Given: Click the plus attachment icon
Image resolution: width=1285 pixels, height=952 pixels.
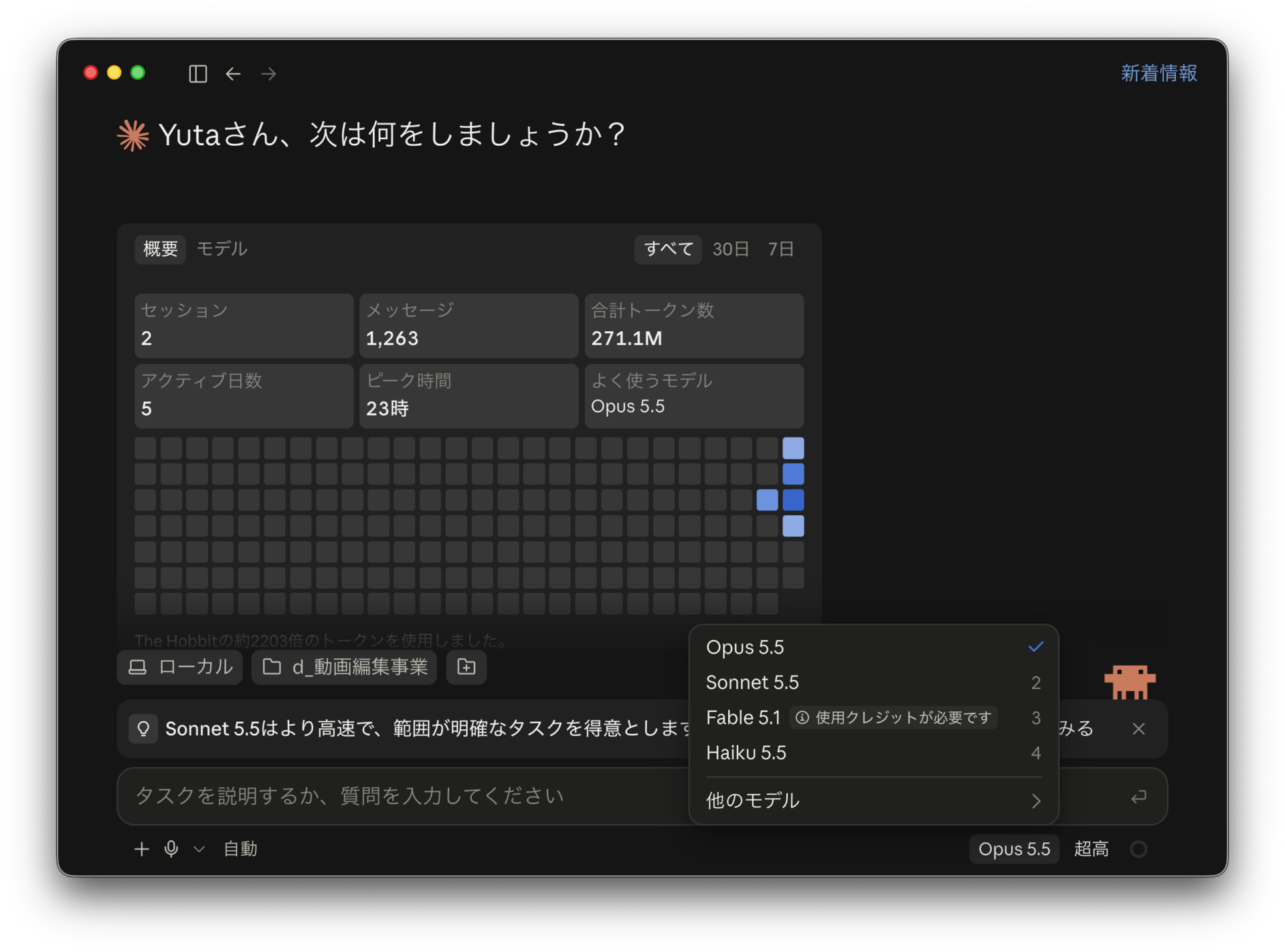Looking at the screenshot, I should [141, 849].
